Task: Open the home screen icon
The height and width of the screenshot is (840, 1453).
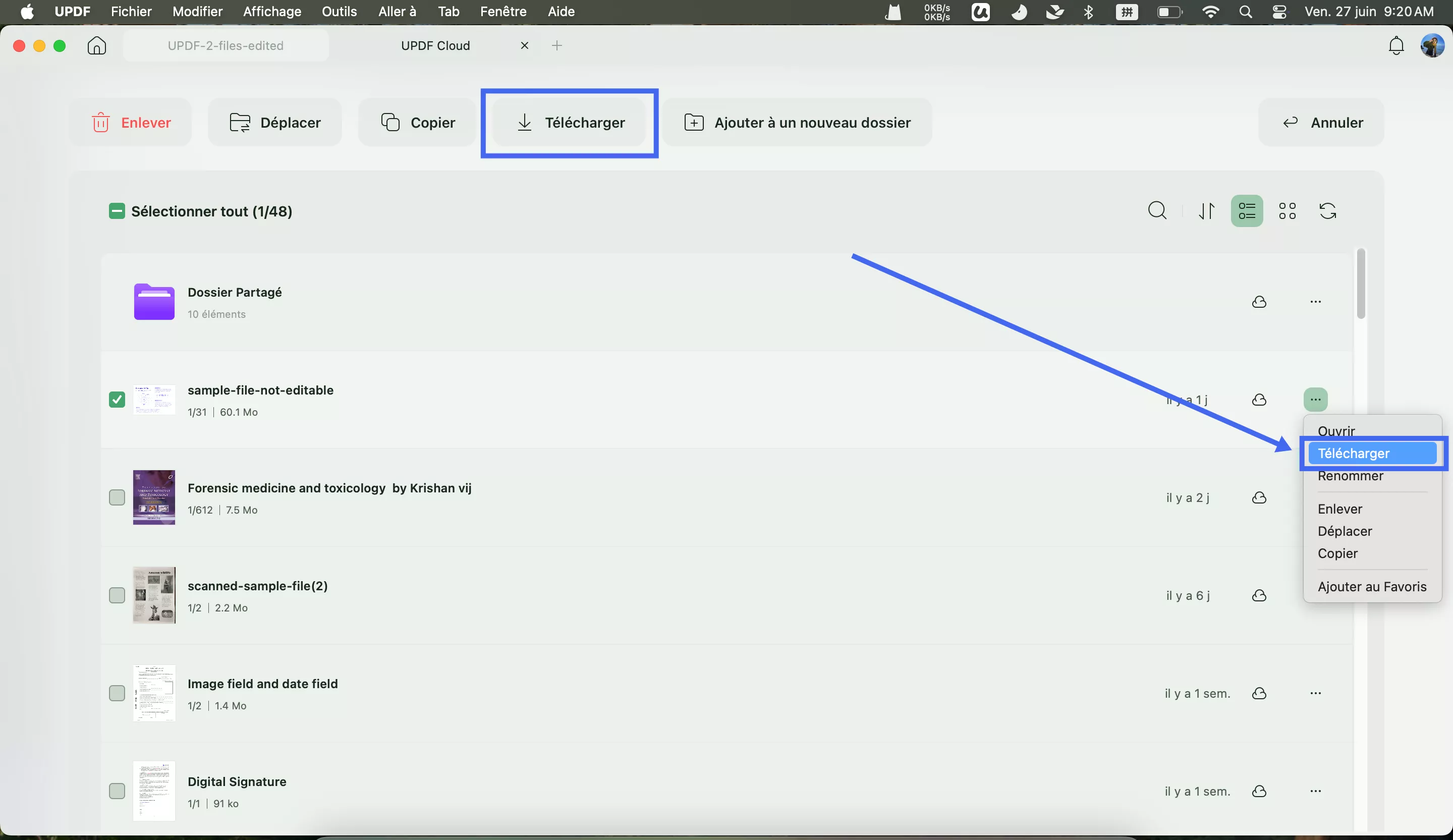Action: [96, 45]
